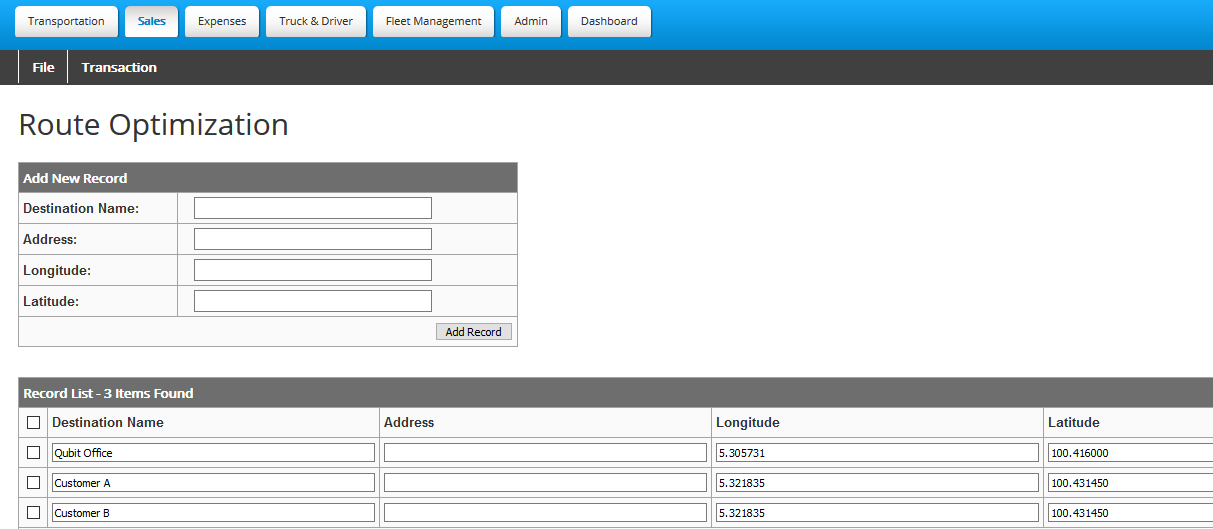Viewport: 1213px width, 529px height.
Task: Click the Customer A address field
Action: point(545,483)
